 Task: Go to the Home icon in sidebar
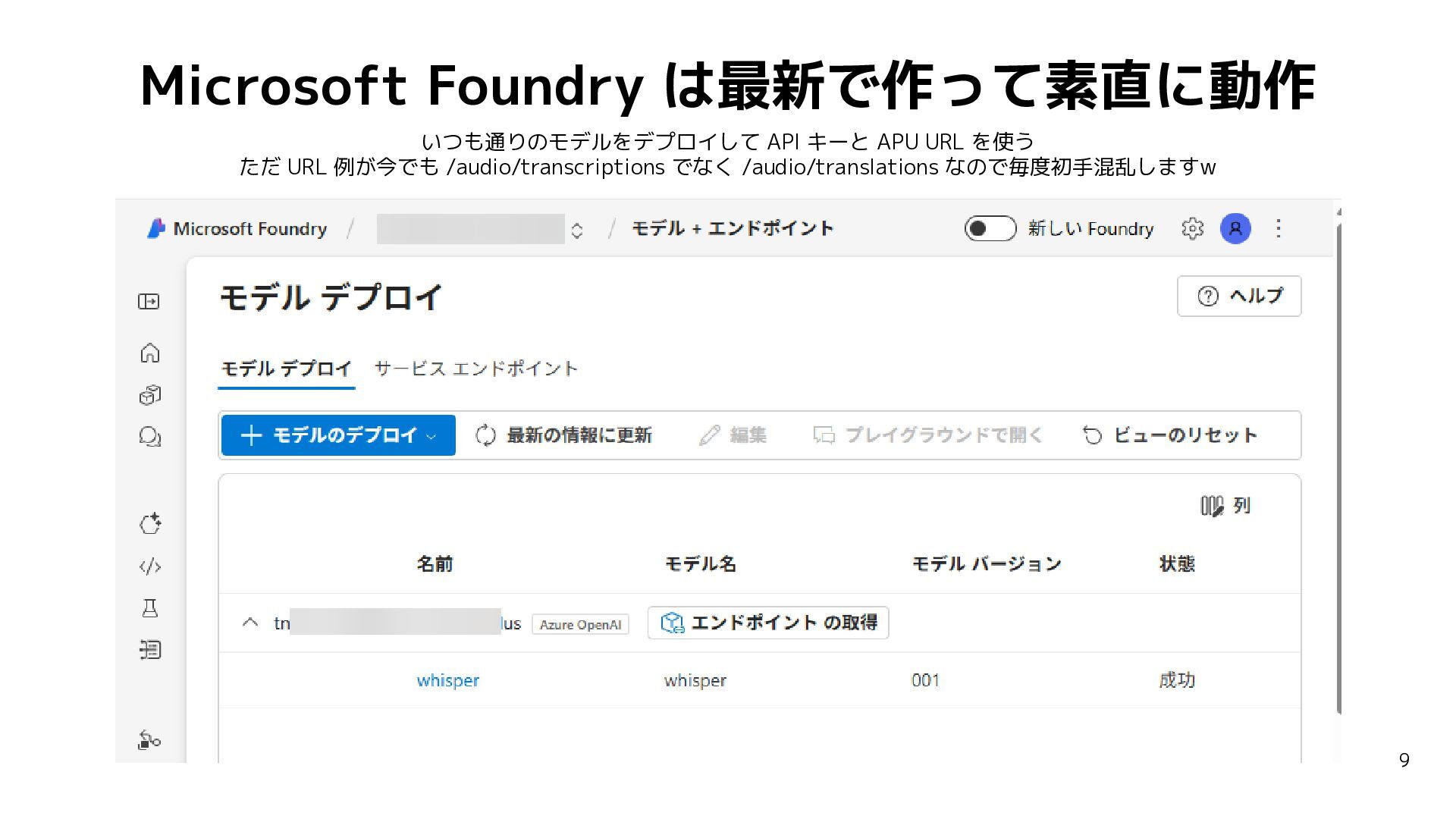click(150, 353)
